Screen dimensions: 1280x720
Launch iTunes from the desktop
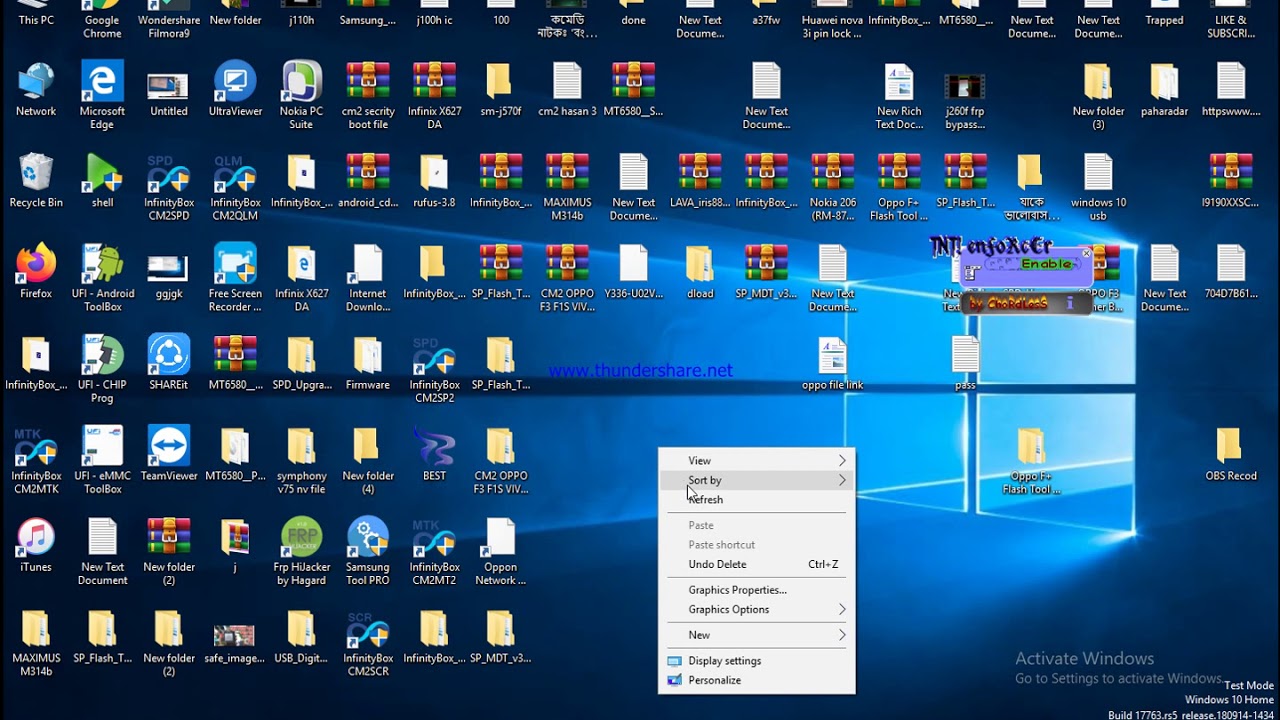[x=36, y=537]
